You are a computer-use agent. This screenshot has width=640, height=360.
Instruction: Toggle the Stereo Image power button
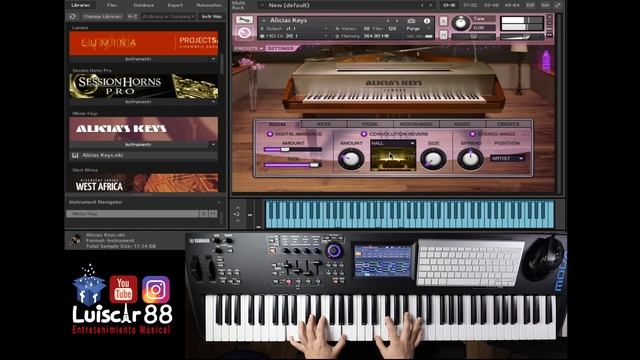472,134
